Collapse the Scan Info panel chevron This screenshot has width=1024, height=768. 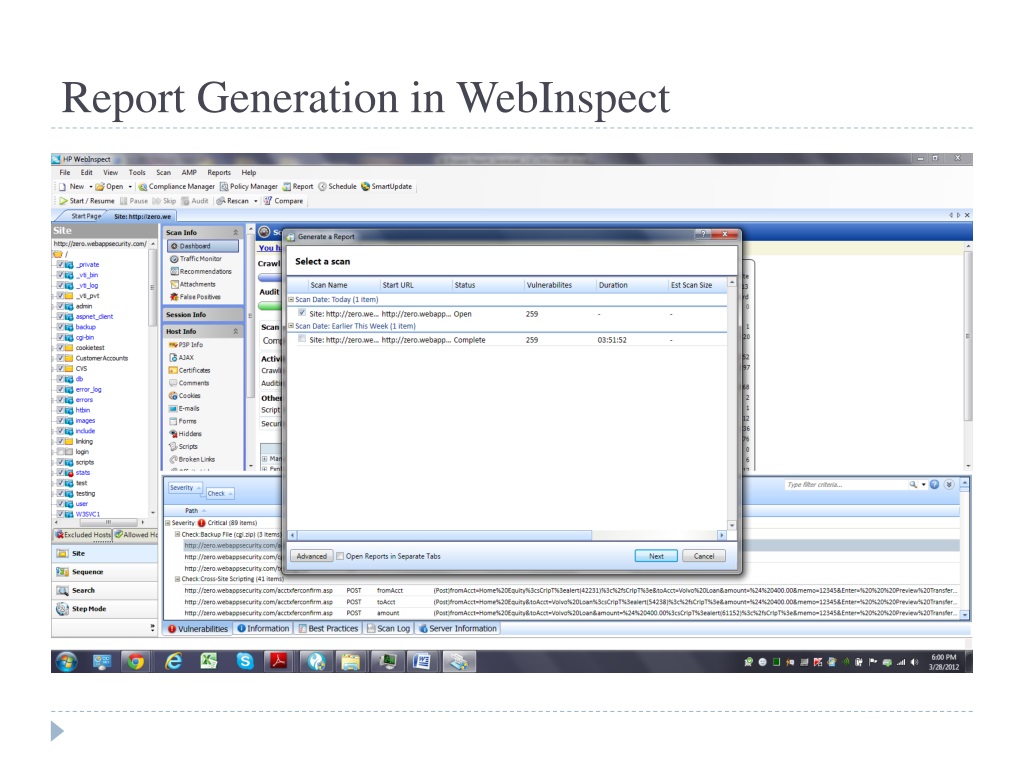(x=236, y=233)
